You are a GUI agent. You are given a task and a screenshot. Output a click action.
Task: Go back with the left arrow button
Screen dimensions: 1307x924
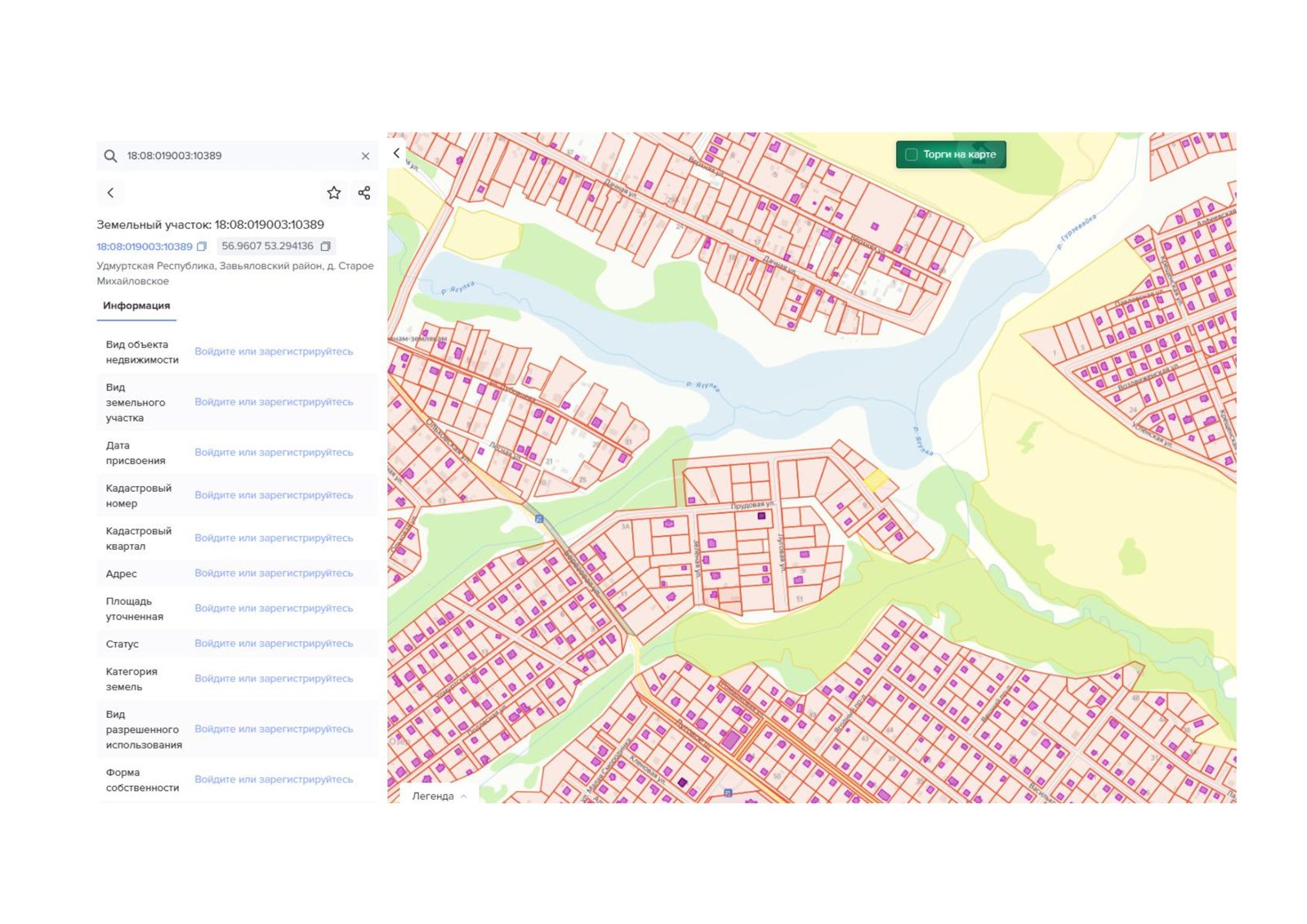111,193
